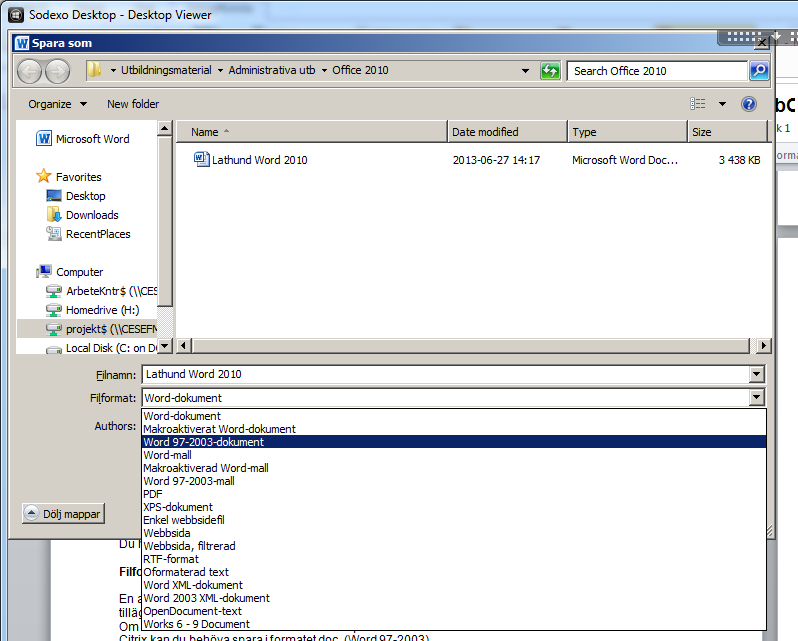This screenshot has width=798, height=641.
Task: Select Administrativa utb in address path
Action: tap(272, 70)
